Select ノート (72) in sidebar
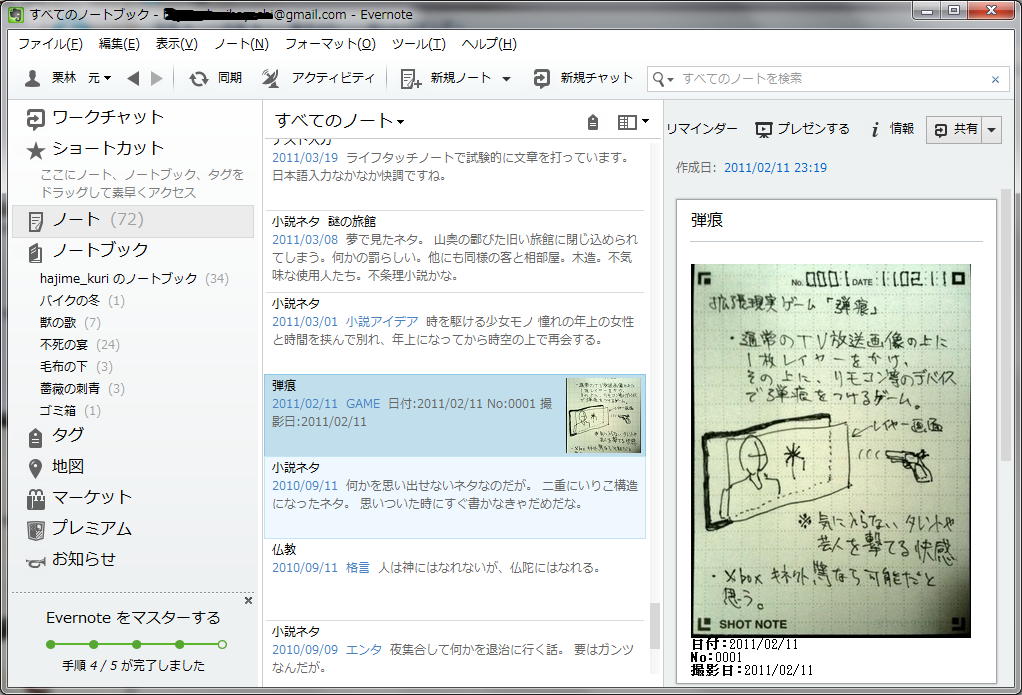 (x=133, y=220)
